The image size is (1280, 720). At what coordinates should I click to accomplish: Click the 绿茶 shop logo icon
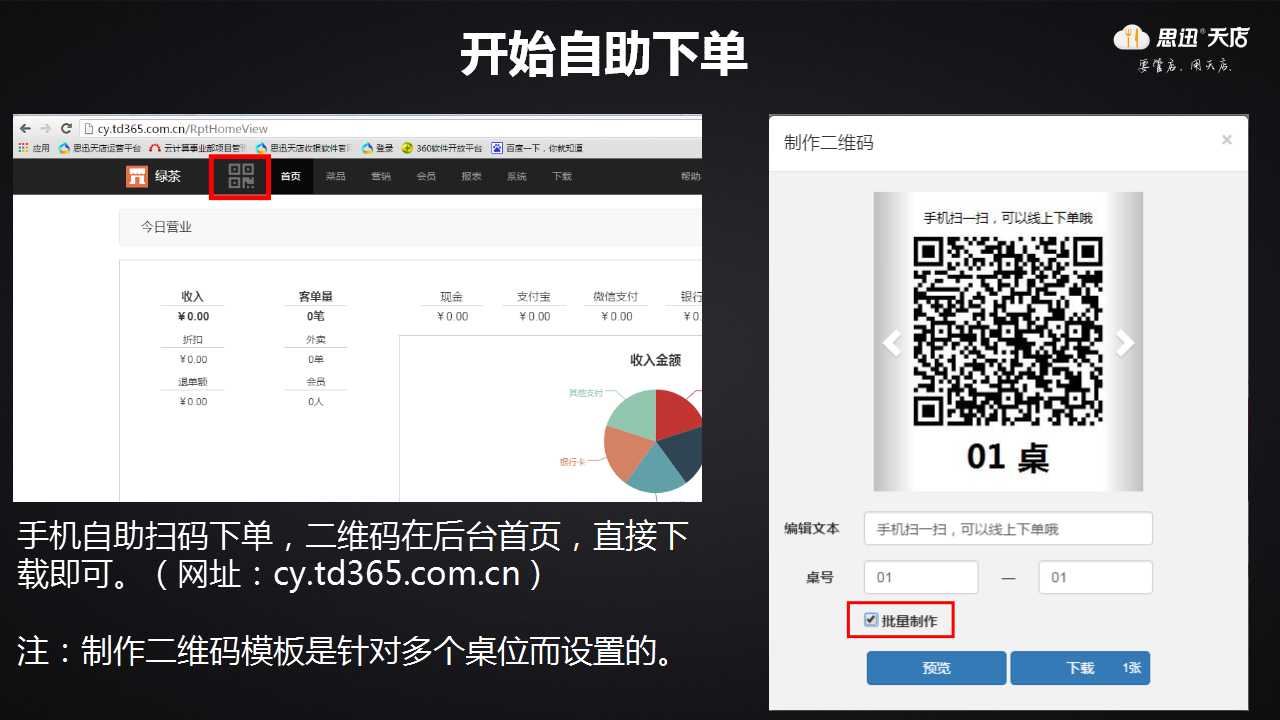pyautogui.click(x=137, y=177)
